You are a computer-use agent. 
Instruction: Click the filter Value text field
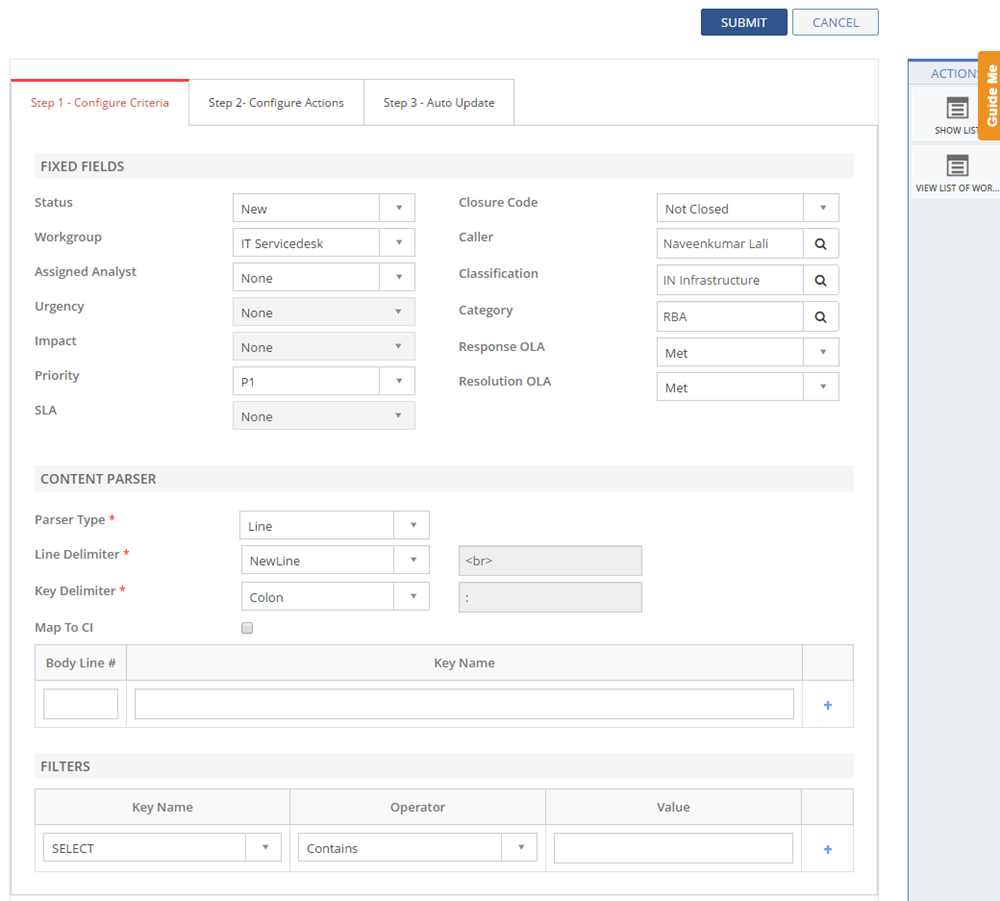pos(673,848)
